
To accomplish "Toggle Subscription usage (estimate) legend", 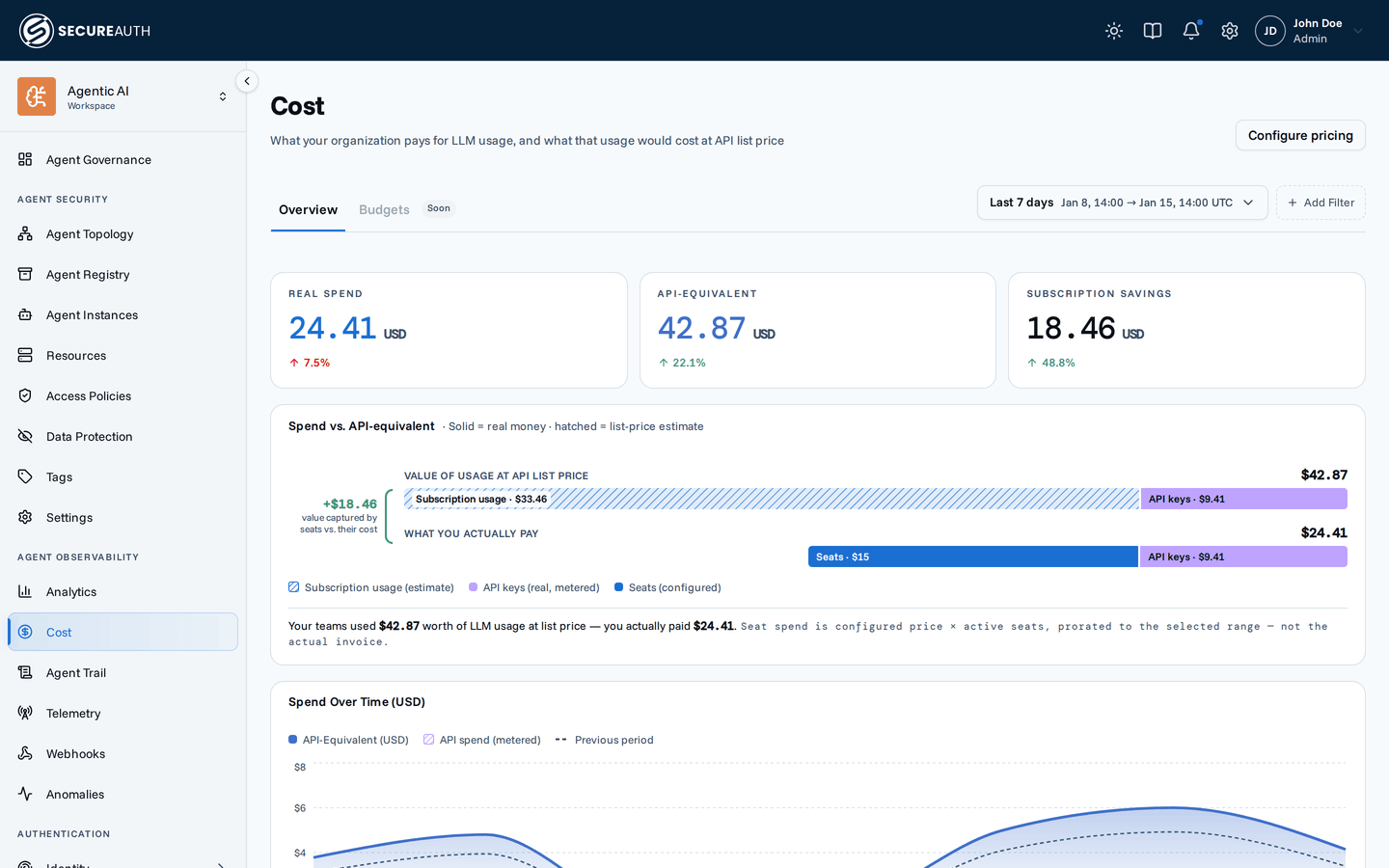I will tap(371, 587).
